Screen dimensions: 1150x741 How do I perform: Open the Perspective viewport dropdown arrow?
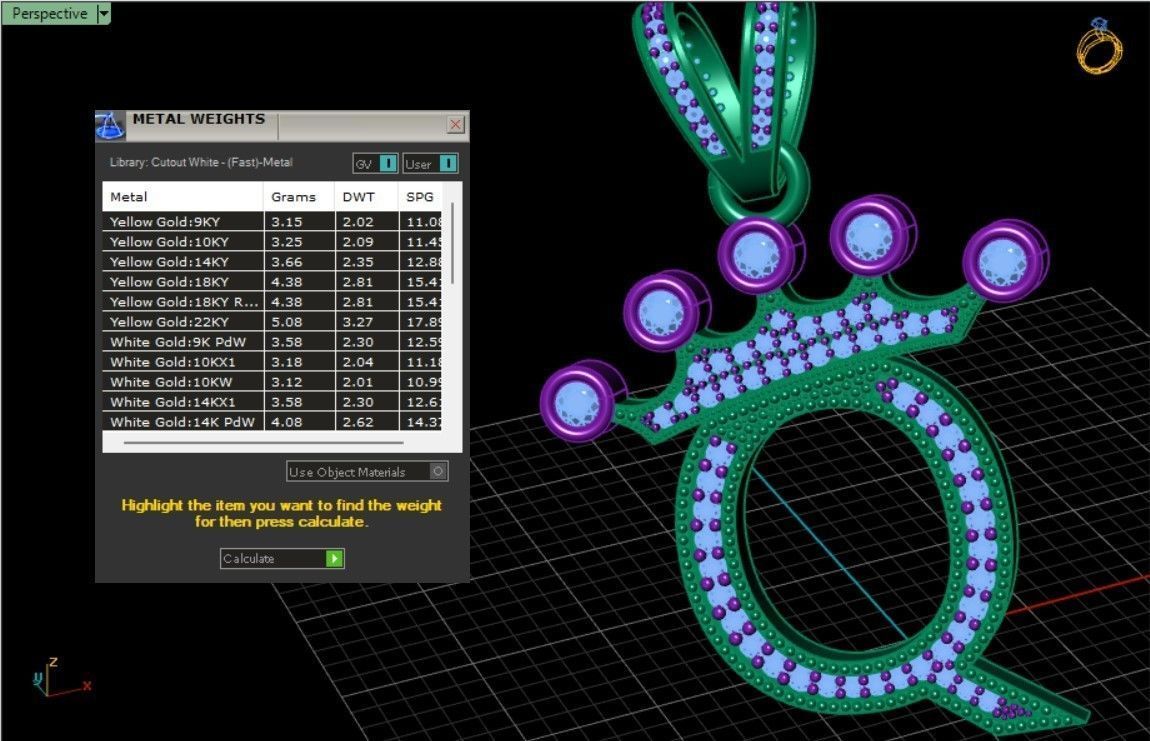(103, 13)
